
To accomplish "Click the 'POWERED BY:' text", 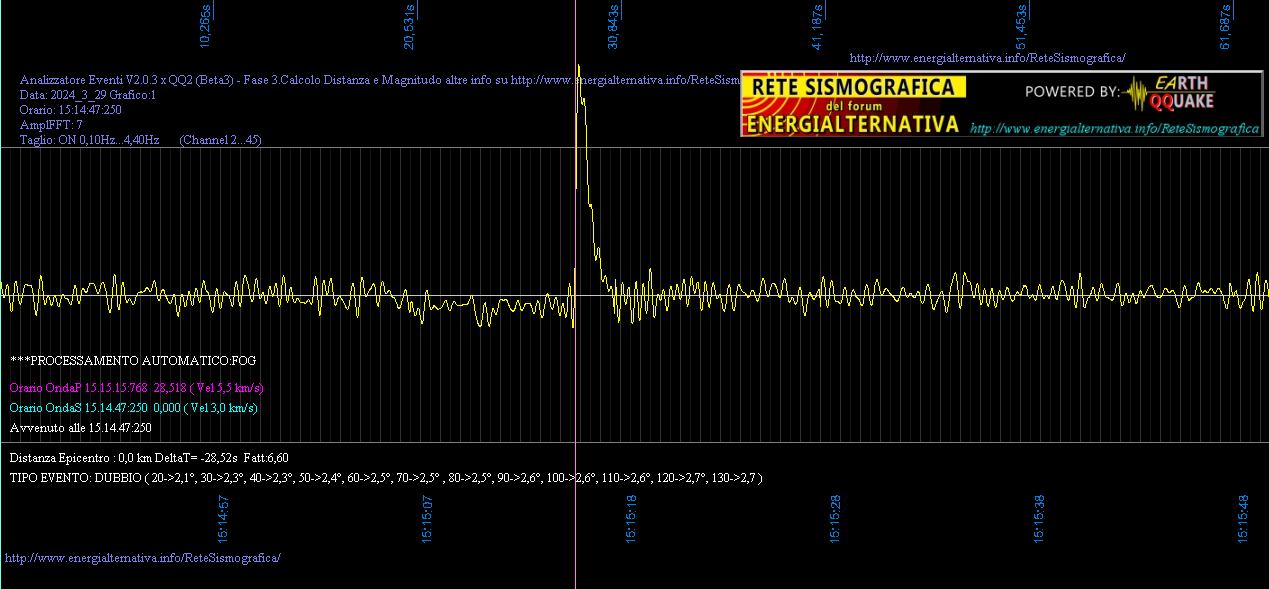I will tap(1072, 92).
